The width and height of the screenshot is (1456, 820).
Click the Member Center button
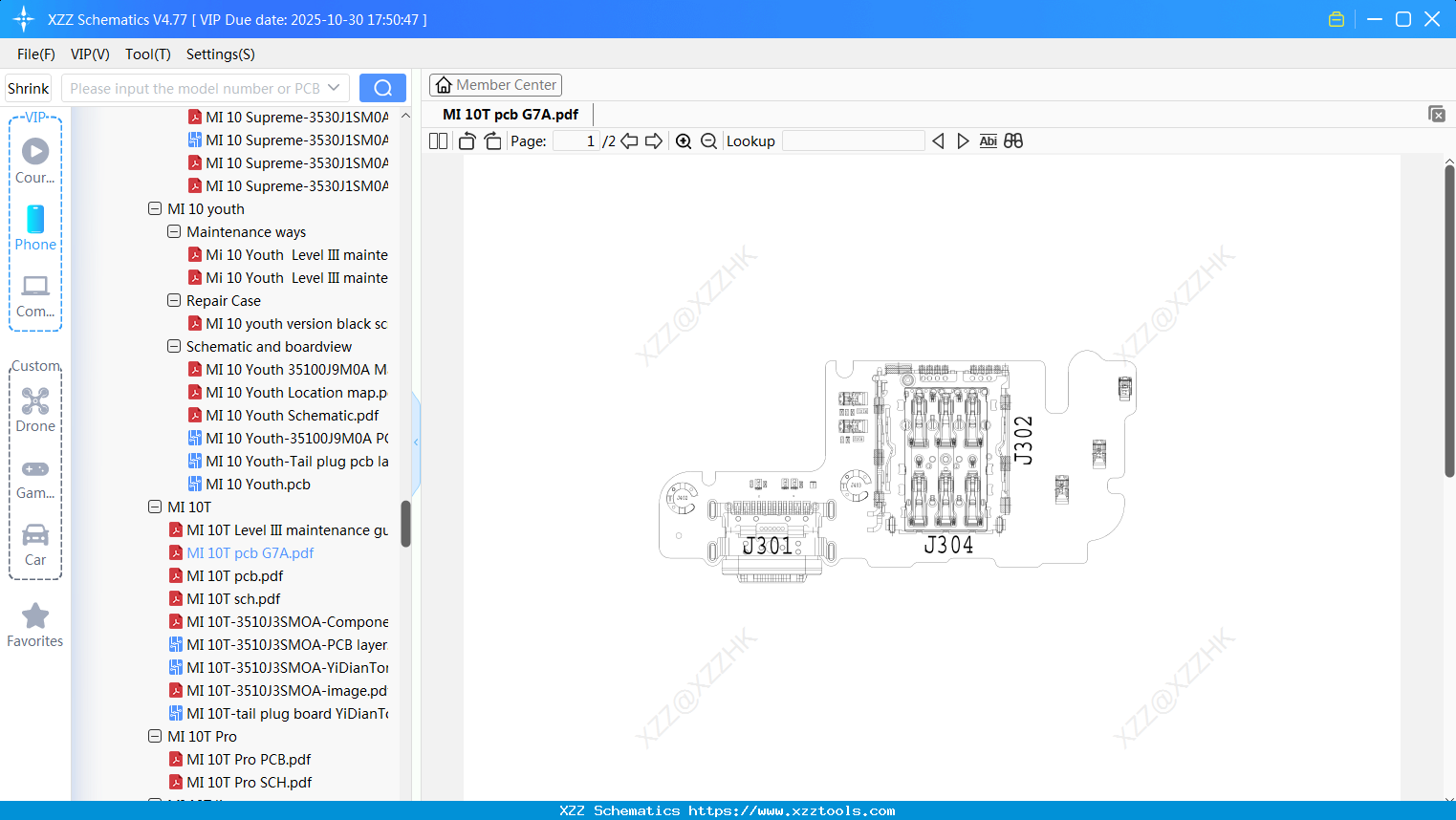tap(495, 84)
